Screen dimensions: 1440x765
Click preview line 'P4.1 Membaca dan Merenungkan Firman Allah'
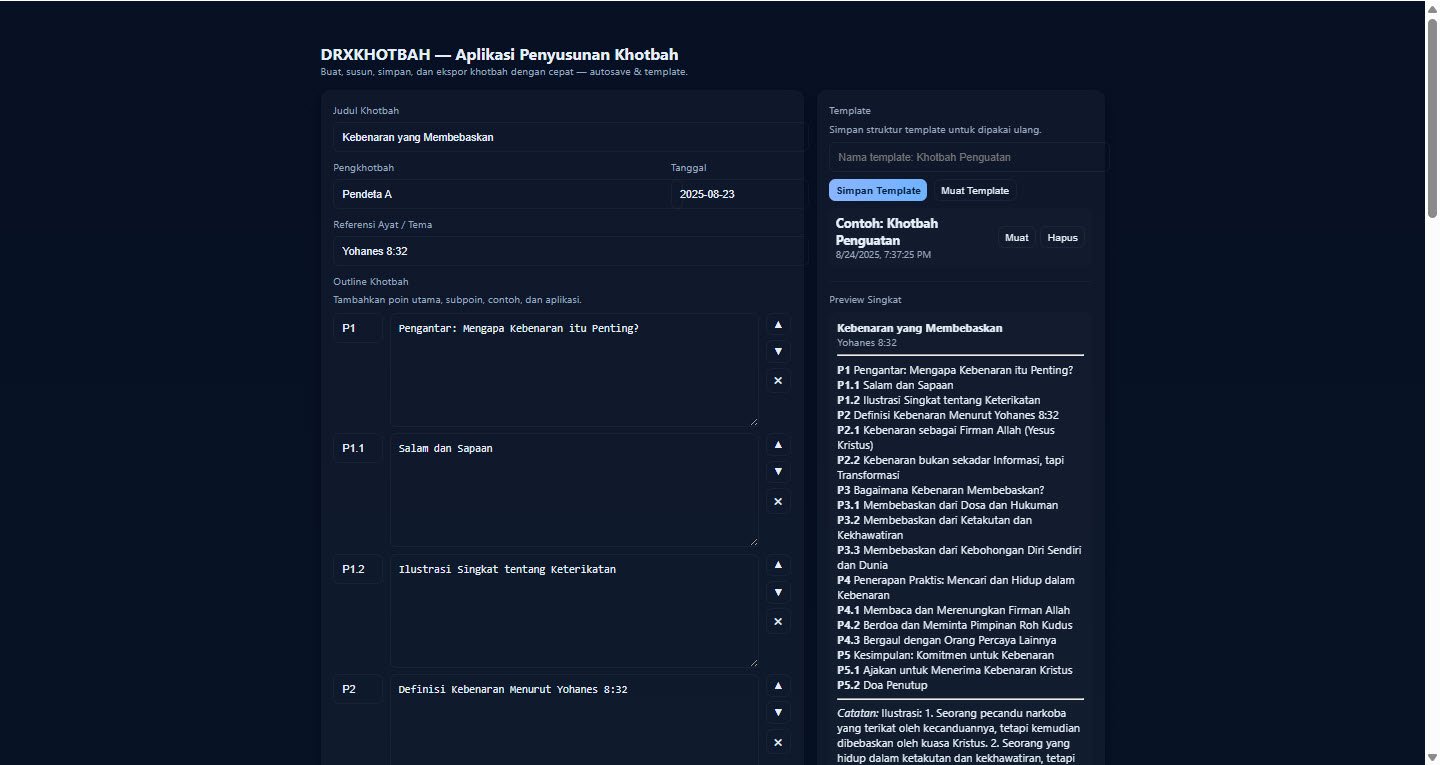coord(953,610)
